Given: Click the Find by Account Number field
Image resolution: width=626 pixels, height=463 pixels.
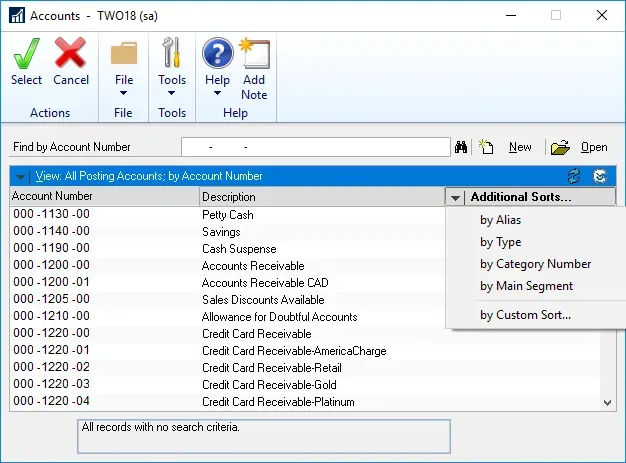Looking at the screenshot, I should [x=315, y=147].
